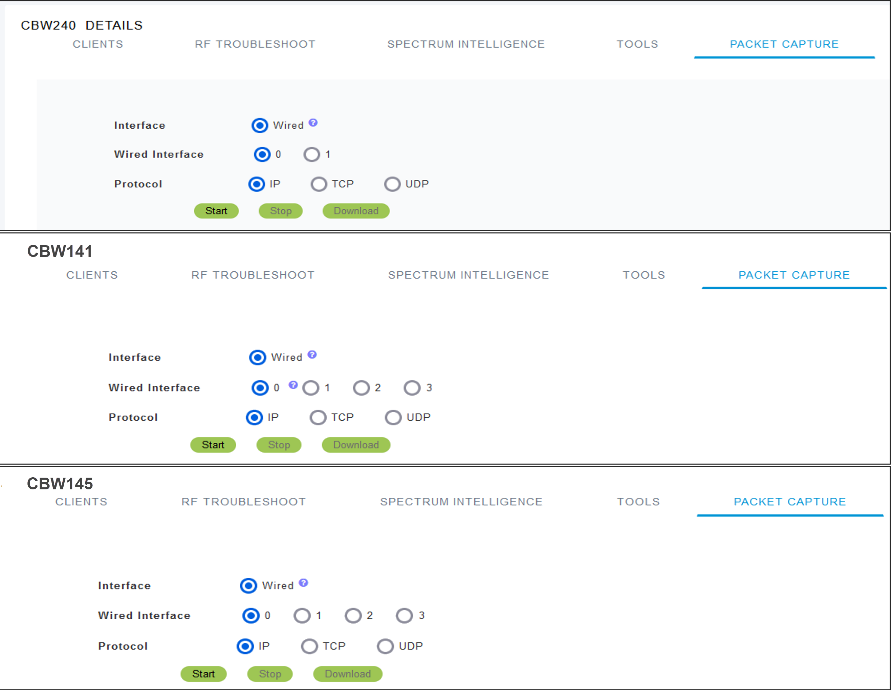The image size is (891, 690).
Task: Select Wired interface radio in CBW240 panel
Action: coord(260,126)
